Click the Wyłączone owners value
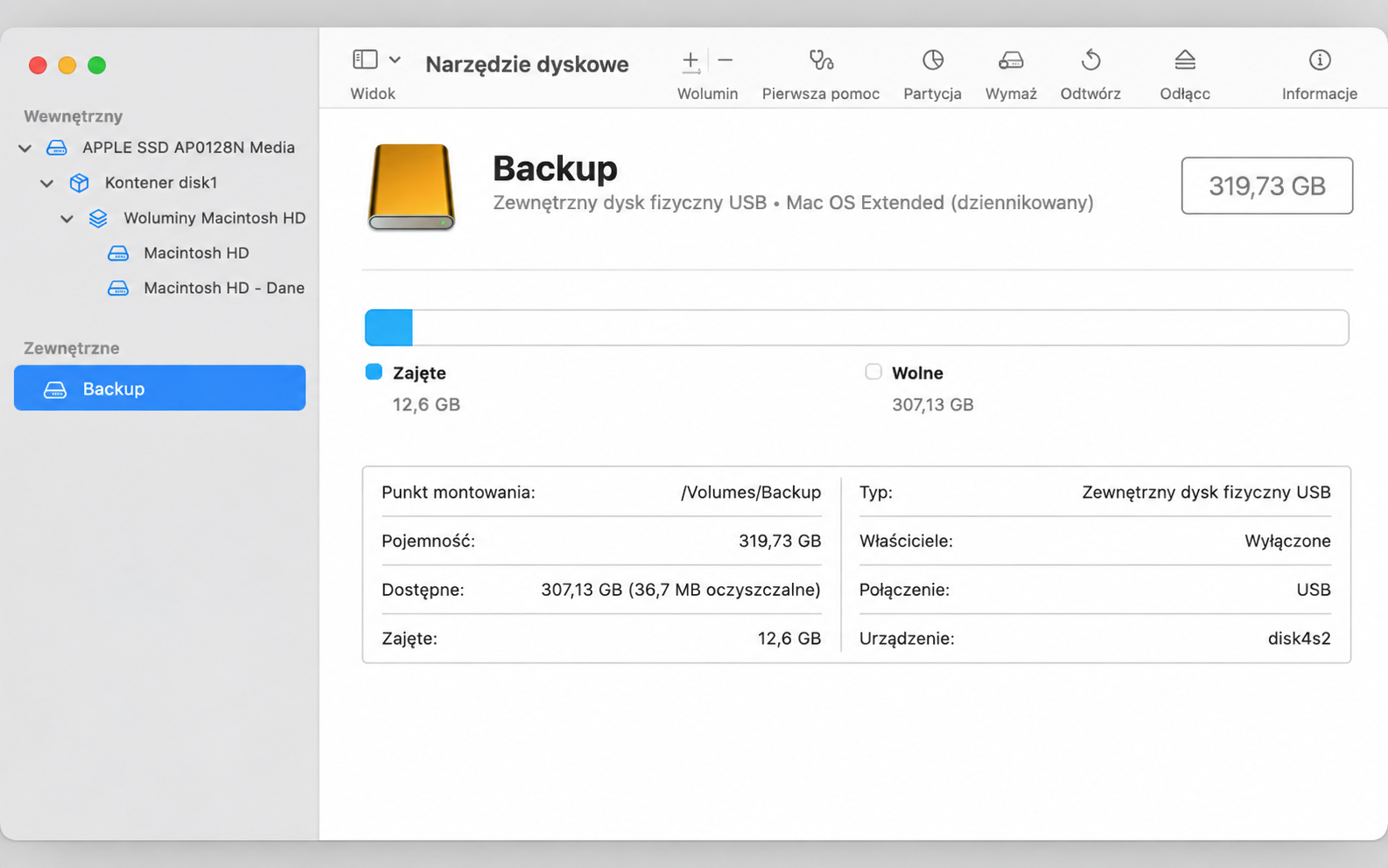The image size is (1388, 868). coord(1287,541)
